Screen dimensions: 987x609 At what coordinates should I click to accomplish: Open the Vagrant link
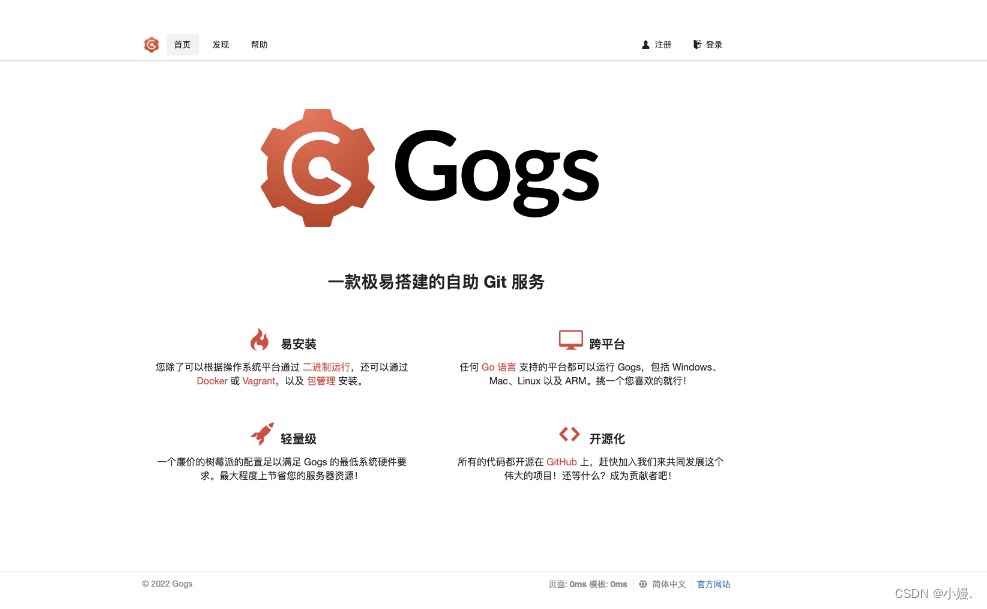click(x=259, y=381)
